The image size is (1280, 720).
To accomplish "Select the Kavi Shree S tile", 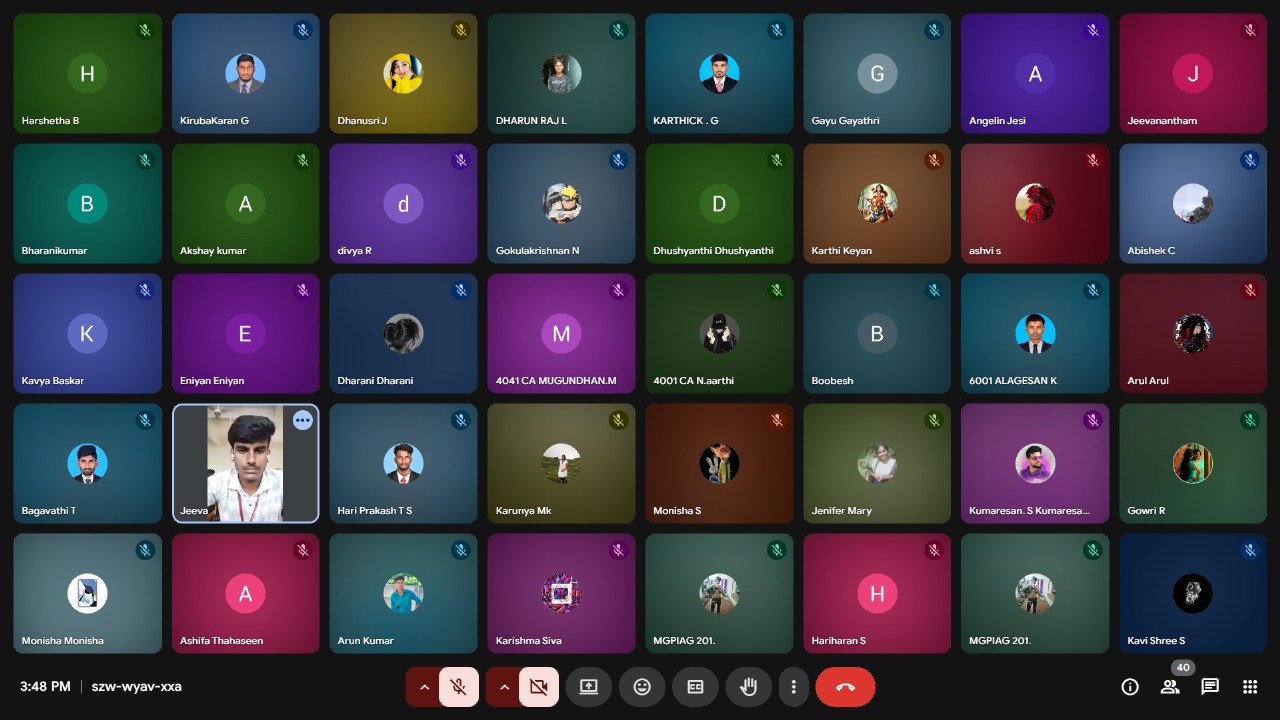I will [x=1192, y=594].
